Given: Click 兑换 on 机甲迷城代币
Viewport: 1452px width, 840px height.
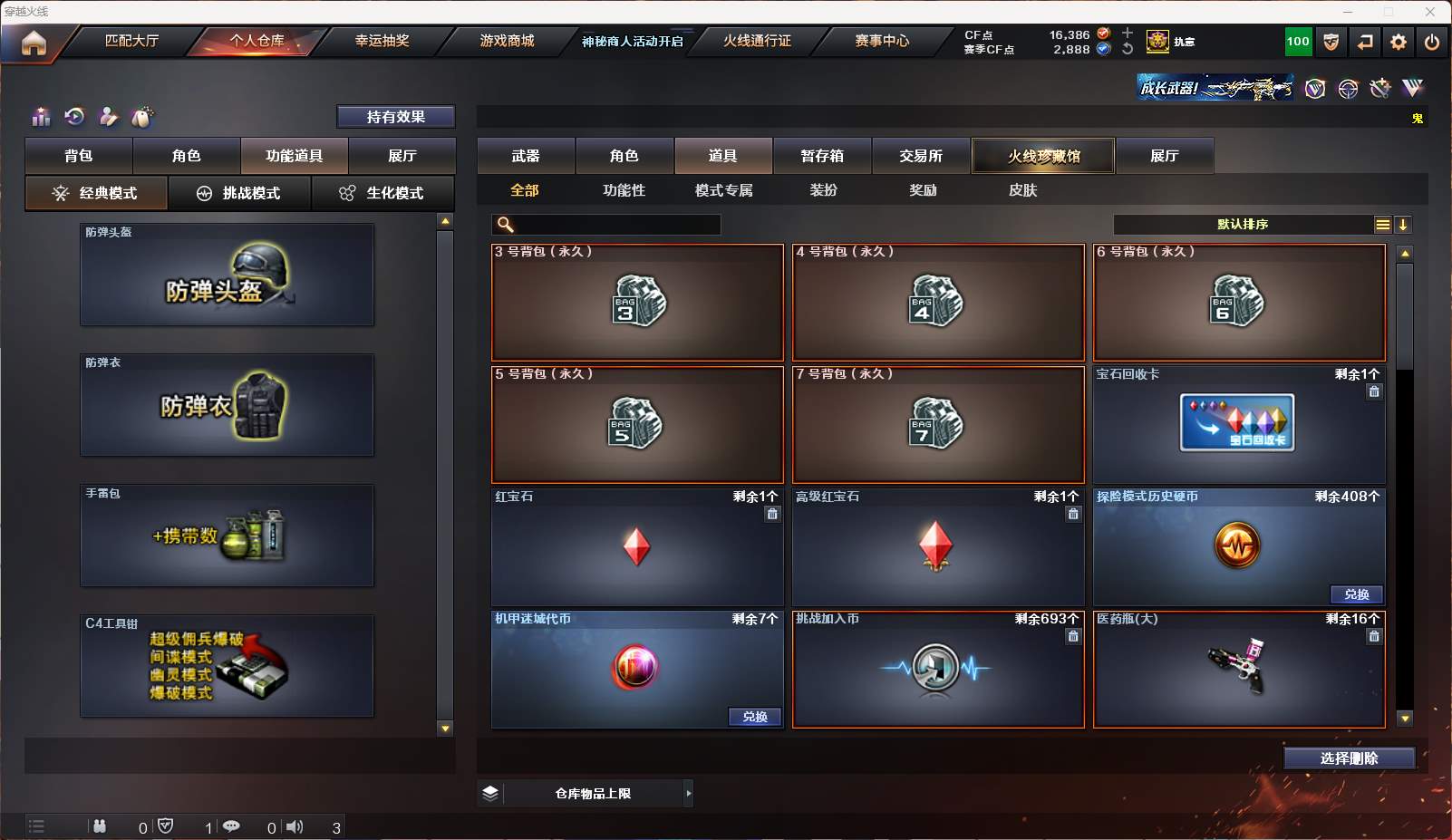Looking at the screenshot, I should (755, 717).
